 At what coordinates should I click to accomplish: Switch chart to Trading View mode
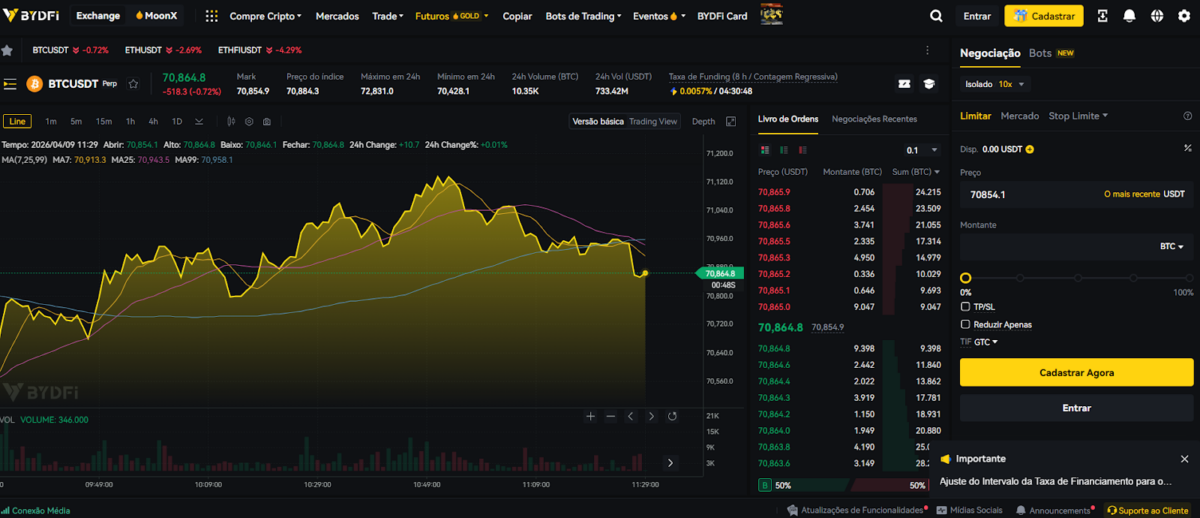tap(653, 121)
